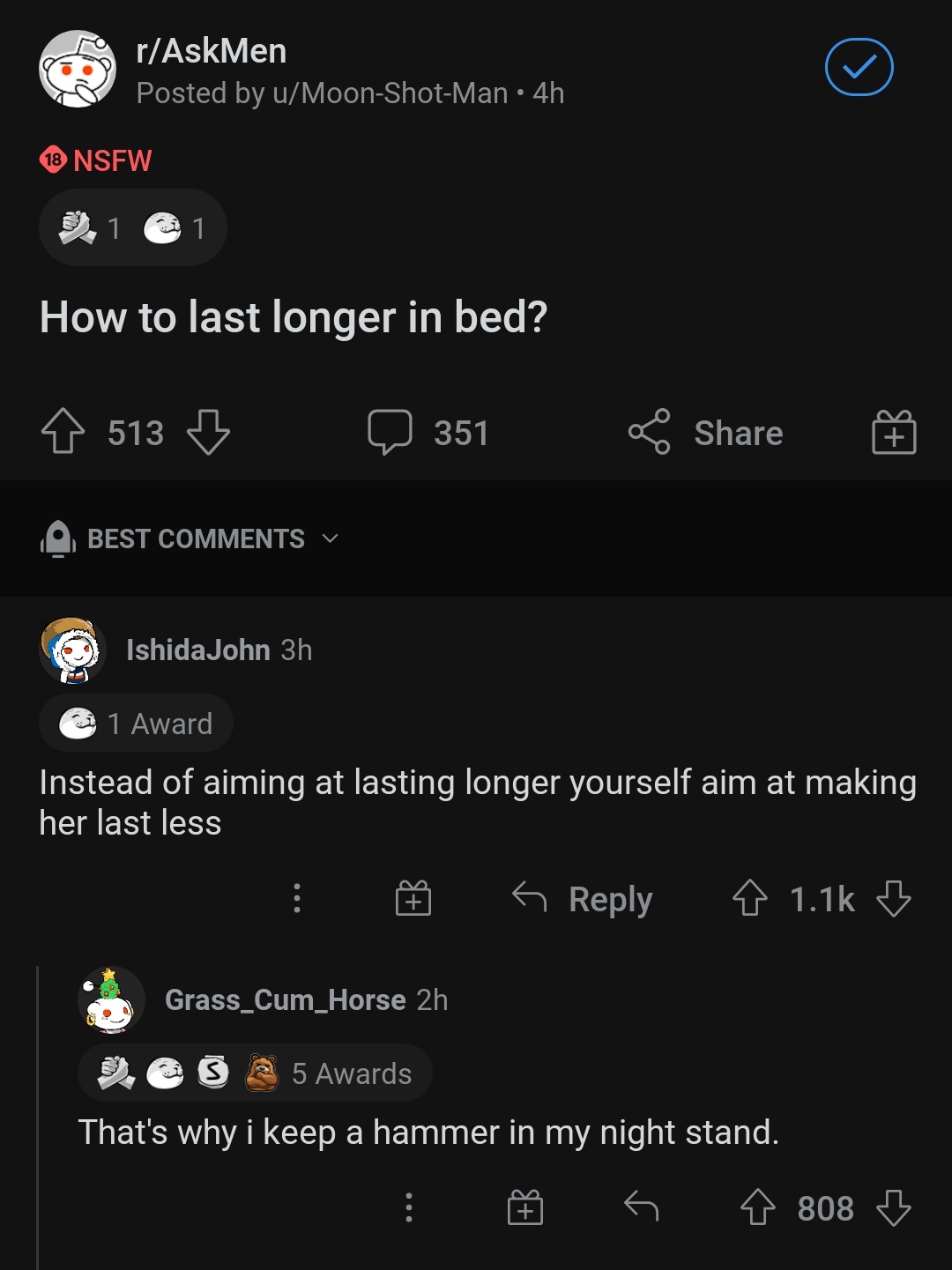Reply to IshidaJohn's comment
The height and width of the screenshot is (1270, 952).
coord(583,898)
